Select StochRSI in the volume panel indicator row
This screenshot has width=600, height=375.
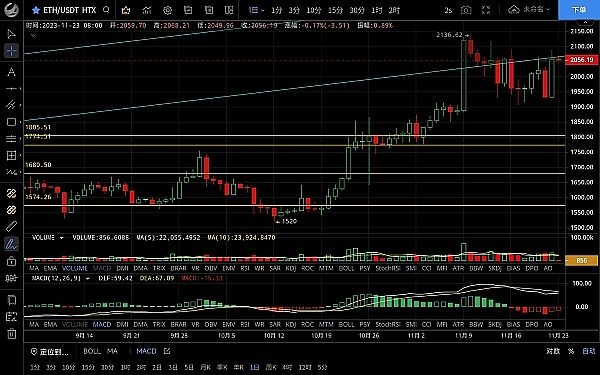tap(388, 268)
